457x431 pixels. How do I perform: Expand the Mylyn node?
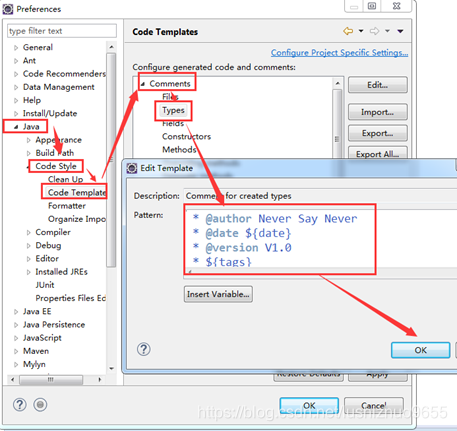pyautogui.click(x=16, y=364)
